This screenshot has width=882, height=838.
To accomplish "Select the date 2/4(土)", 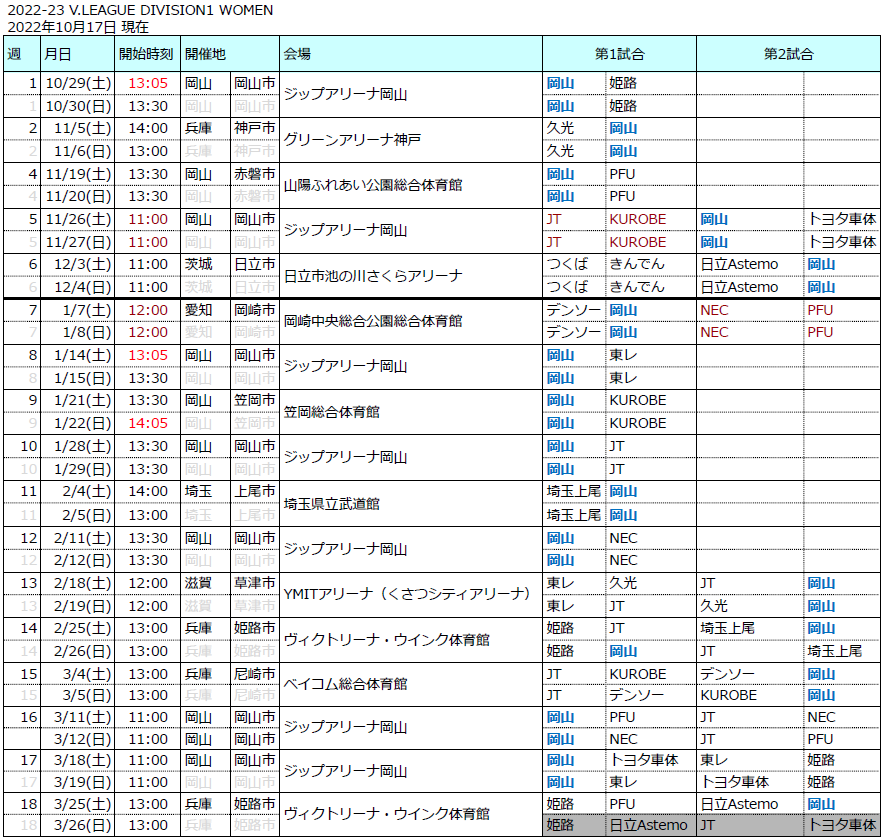I will 87,492.
